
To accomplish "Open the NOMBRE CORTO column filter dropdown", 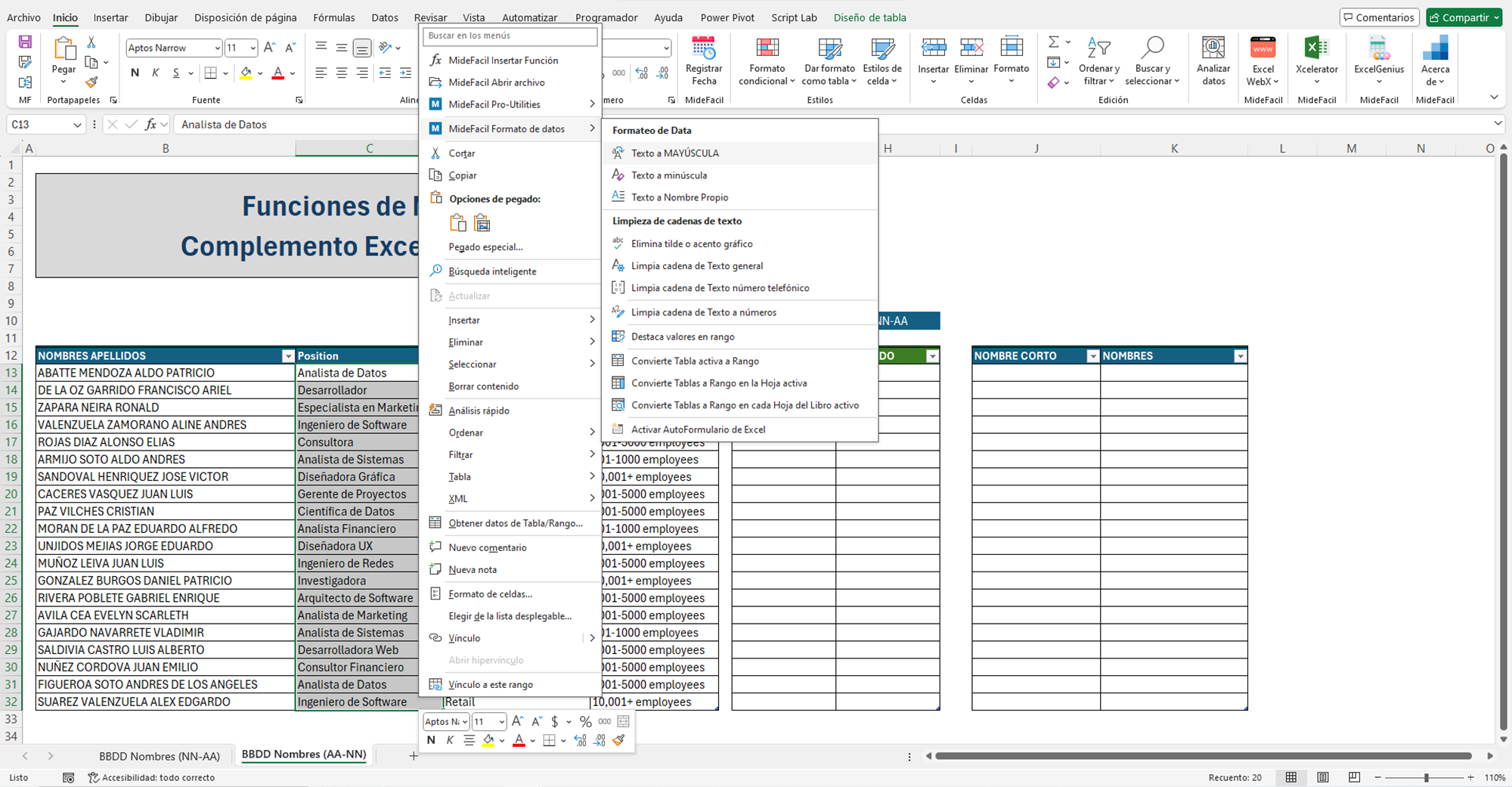I will coord(1092,356).
